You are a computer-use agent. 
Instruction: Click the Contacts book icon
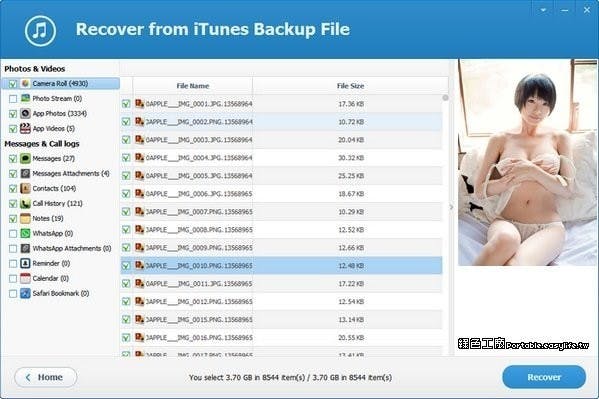pyautogui.click(x=25, y=188)
